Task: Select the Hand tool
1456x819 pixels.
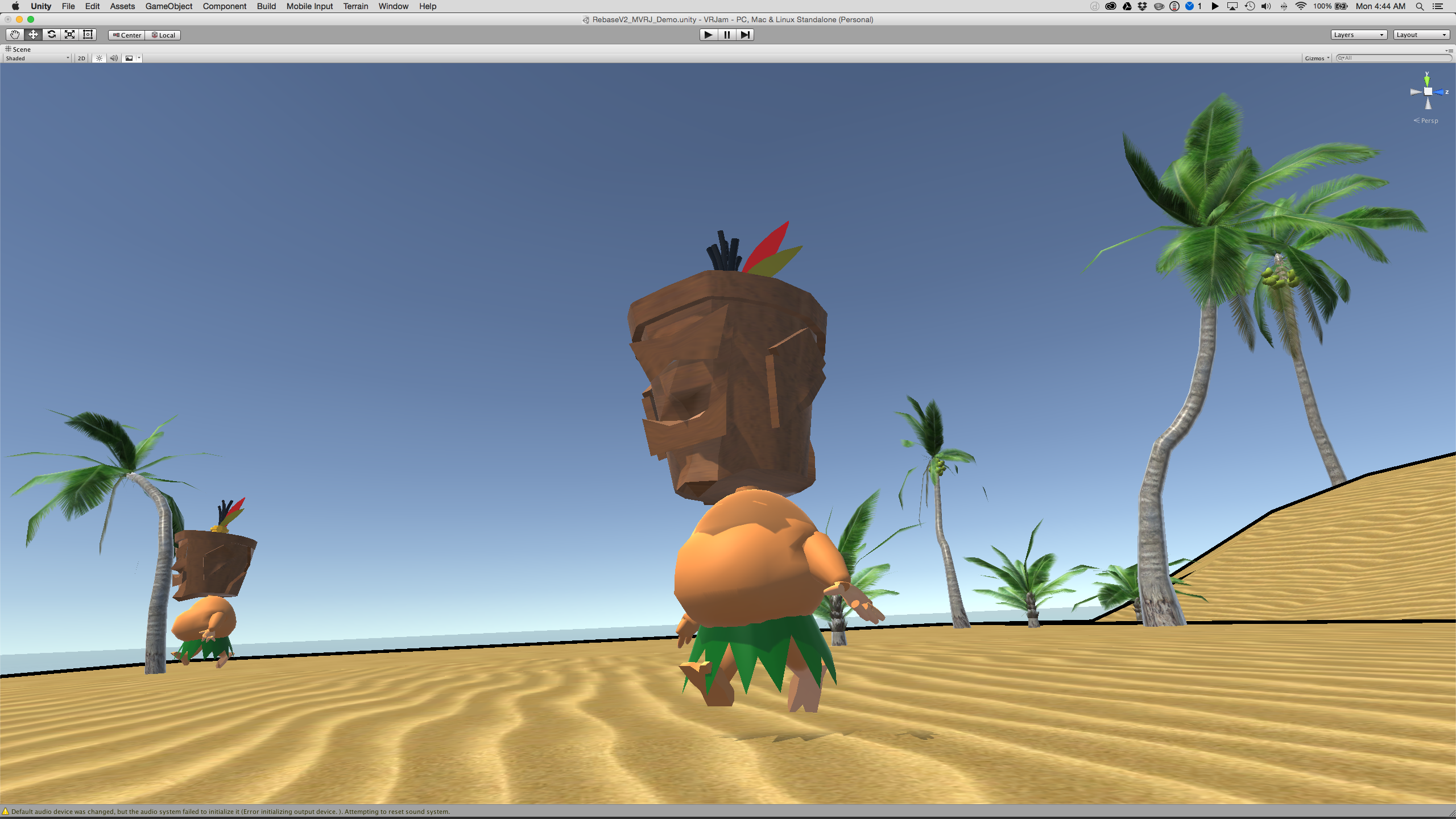Action: coord(15,35)
